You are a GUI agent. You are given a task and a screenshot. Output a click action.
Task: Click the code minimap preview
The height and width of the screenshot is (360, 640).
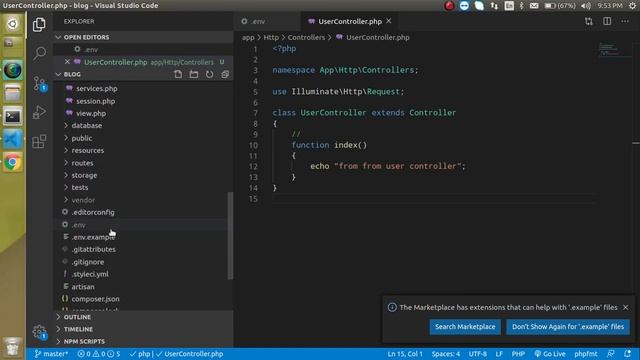pyautogui.click(x=610, y=50)
